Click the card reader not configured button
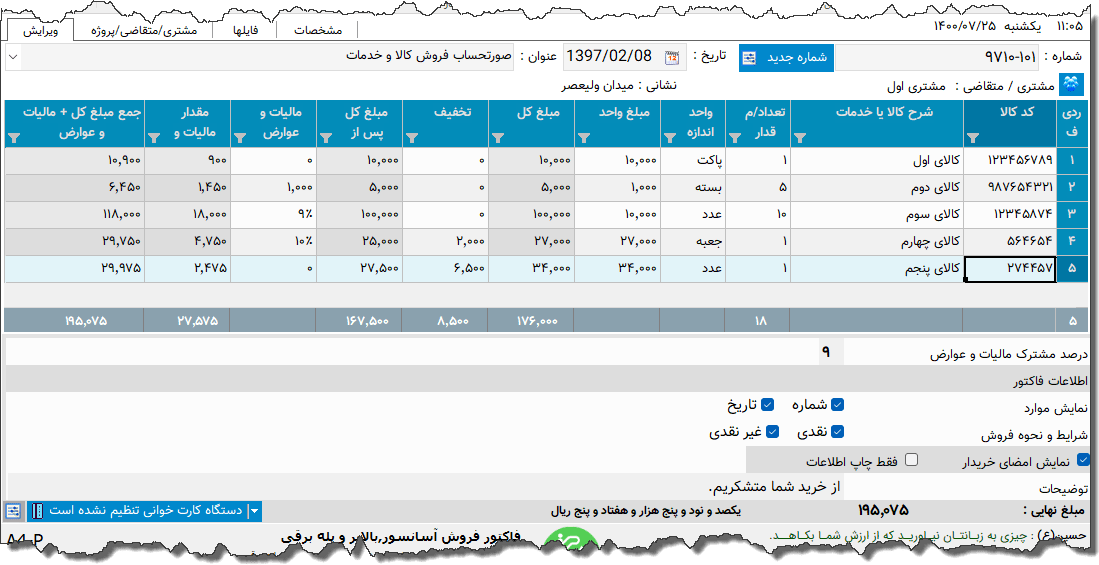The height and width of the screenshot is (565, 1099). coord(145,511)
